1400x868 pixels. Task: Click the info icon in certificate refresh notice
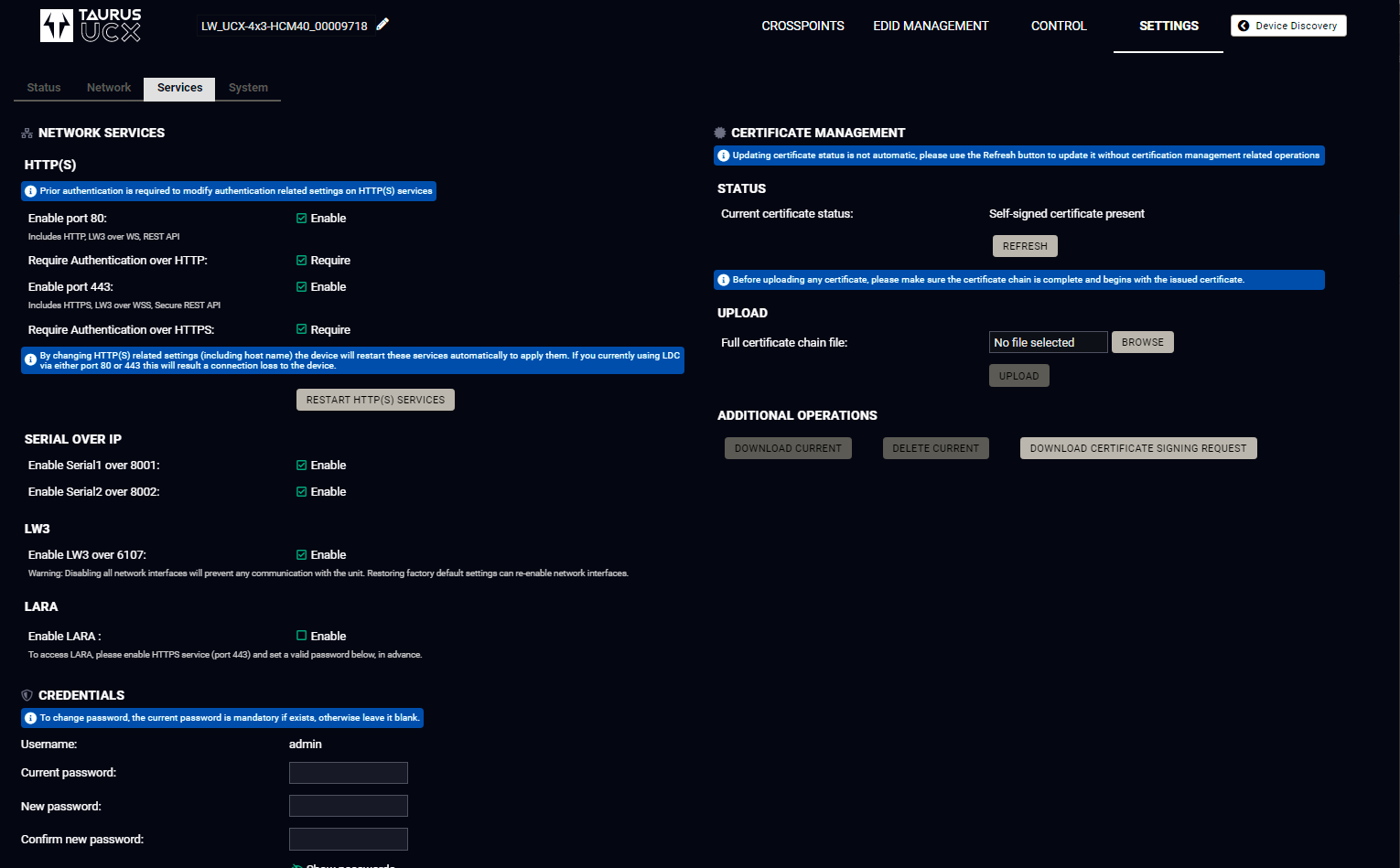[x=723, y=155]
